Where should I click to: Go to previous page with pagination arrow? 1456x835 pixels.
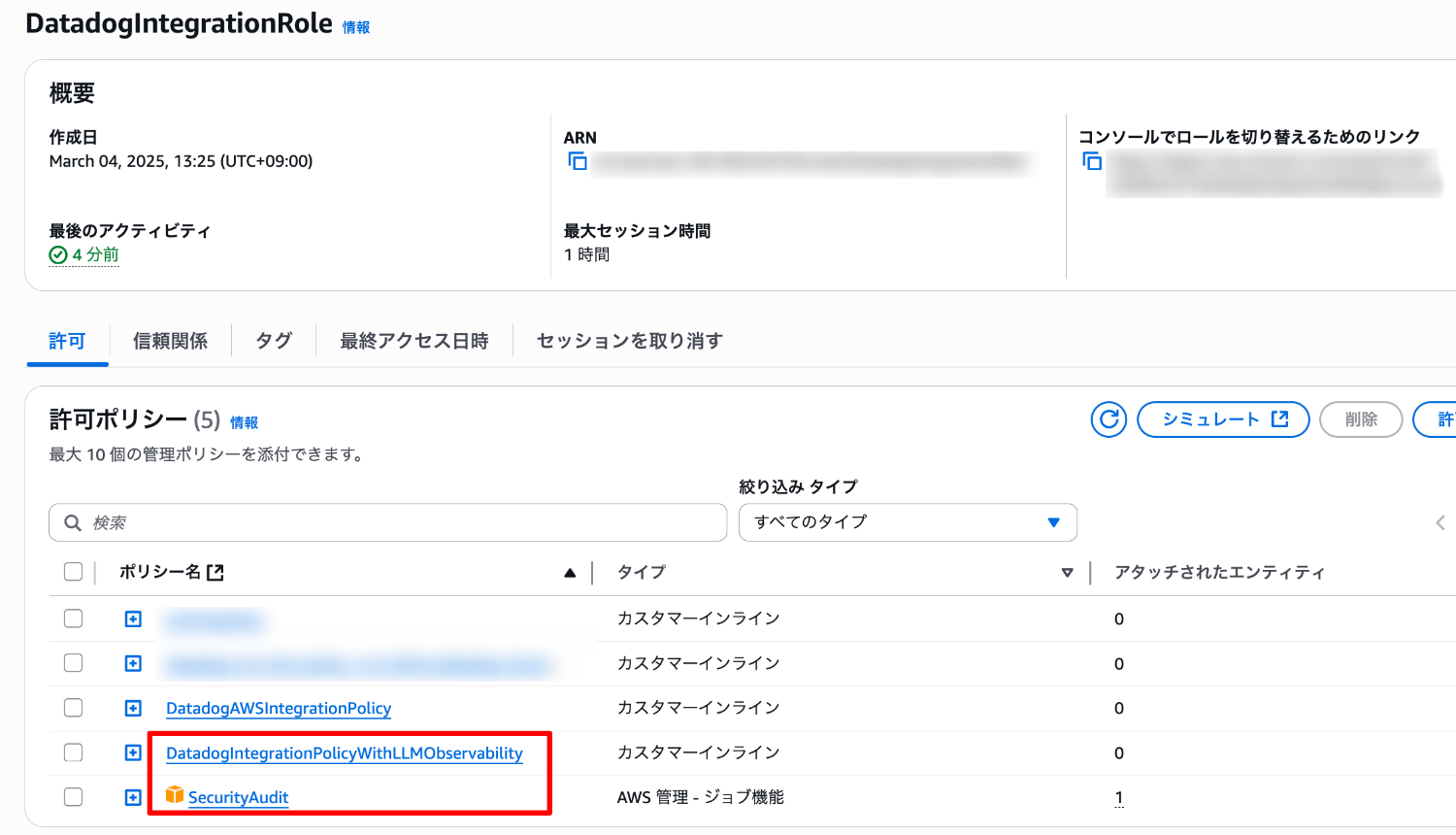pos(1440,523)
